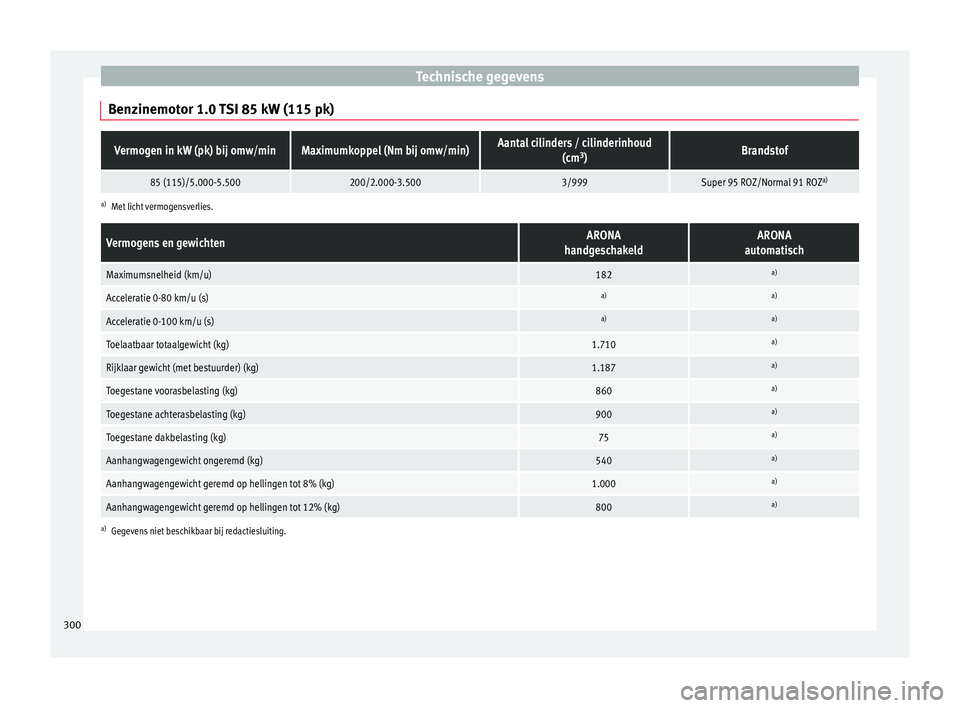Click footnote 'Met licht vermogensverlies.'
Screen dimensions: 960x708
[162, 207]
